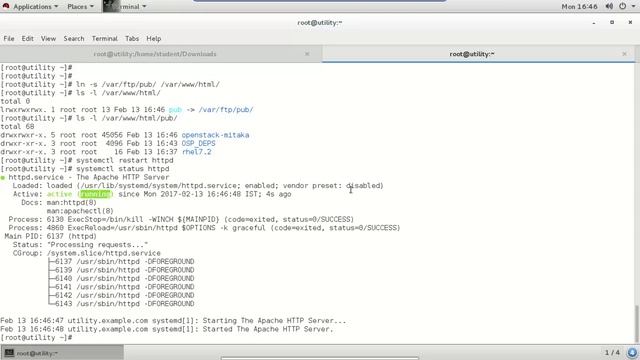This screenshot has width=640, height=360.
Task: Click the Started The Apache HTTP Server log line
Action: [x=167, y=329]
